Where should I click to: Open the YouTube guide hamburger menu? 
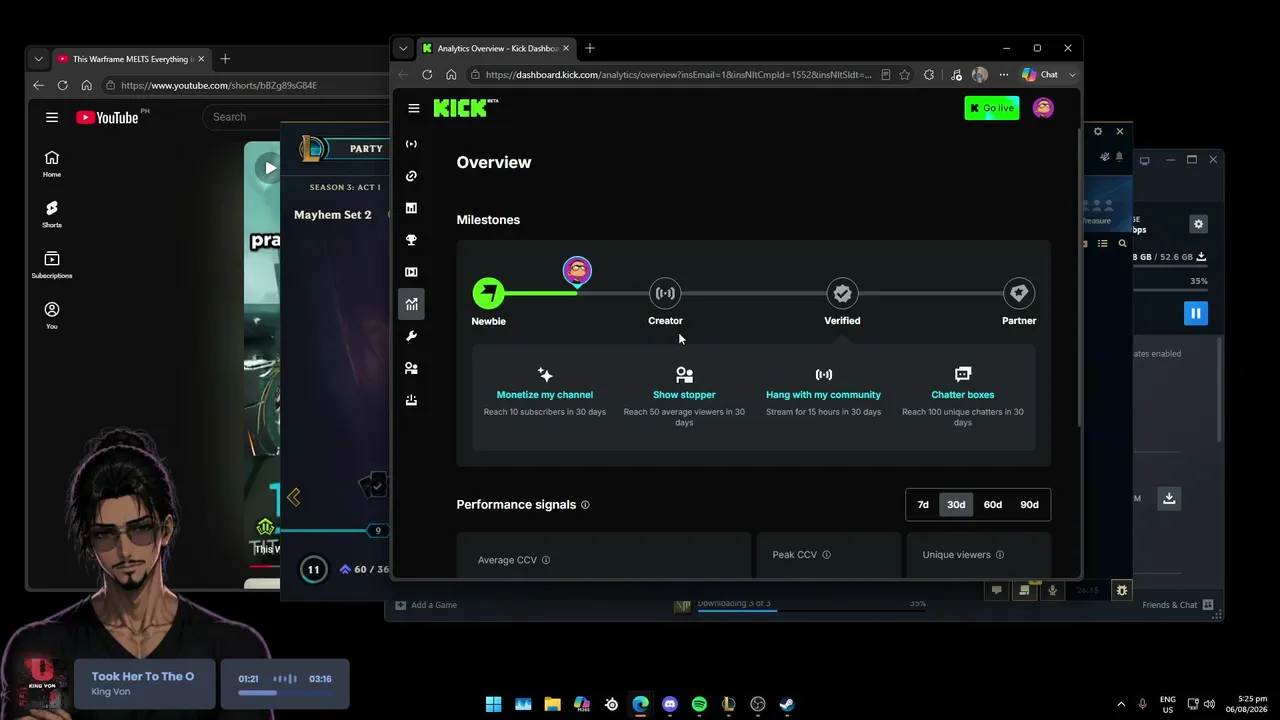pyautogui.click(x=52, y=117)
